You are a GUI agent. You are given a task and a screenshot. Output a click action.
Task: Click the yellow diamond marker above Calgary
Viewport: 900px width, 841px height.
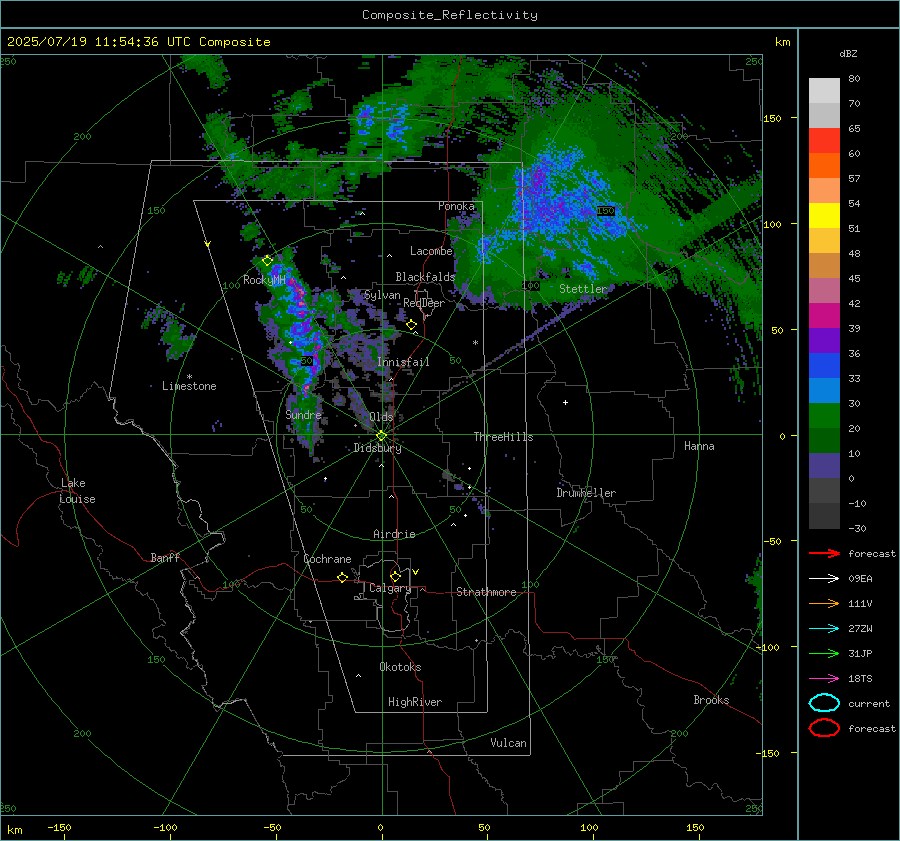(x=395, y=576)
